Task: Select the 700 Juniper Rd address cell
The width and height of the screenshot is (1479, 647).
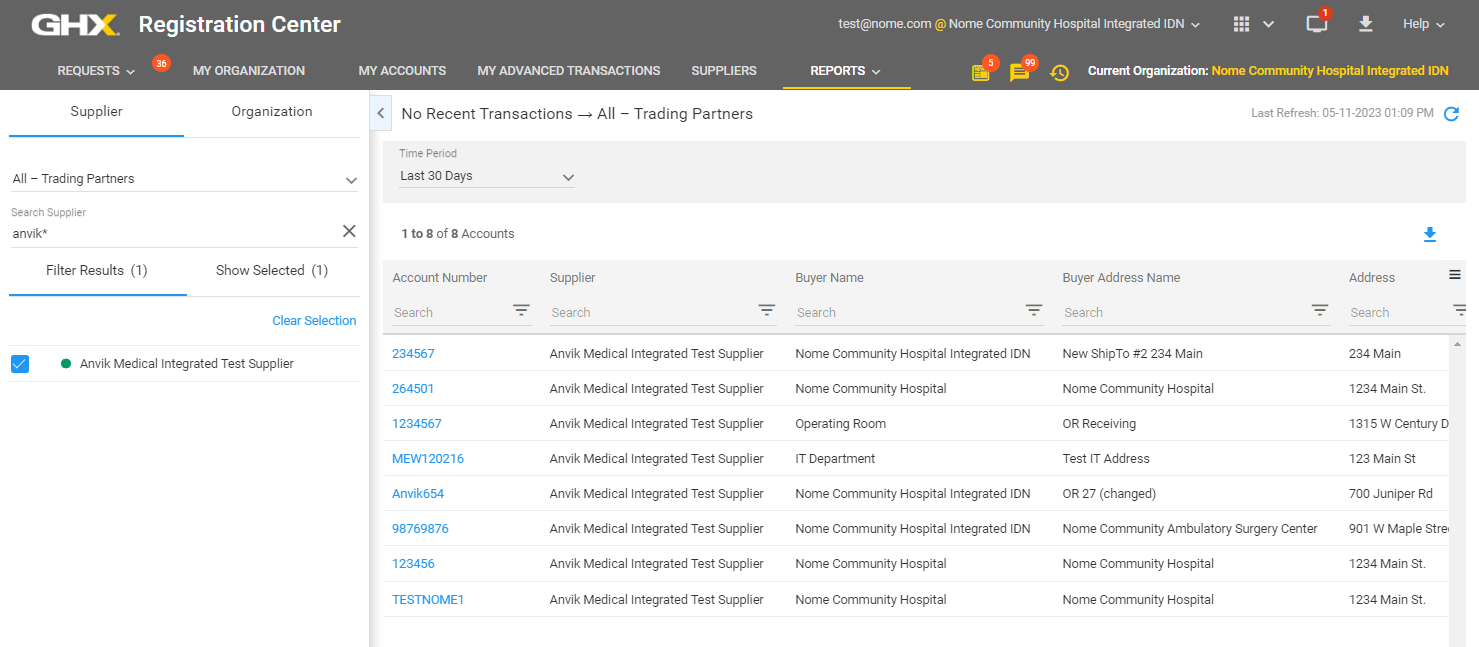Action: (1391, 494)
